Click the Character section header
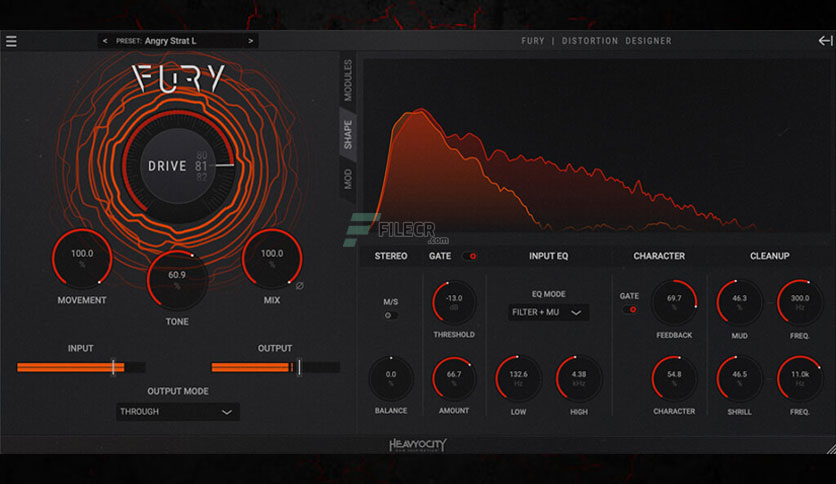Screen dimensions: 836x484 pos(659,256)
